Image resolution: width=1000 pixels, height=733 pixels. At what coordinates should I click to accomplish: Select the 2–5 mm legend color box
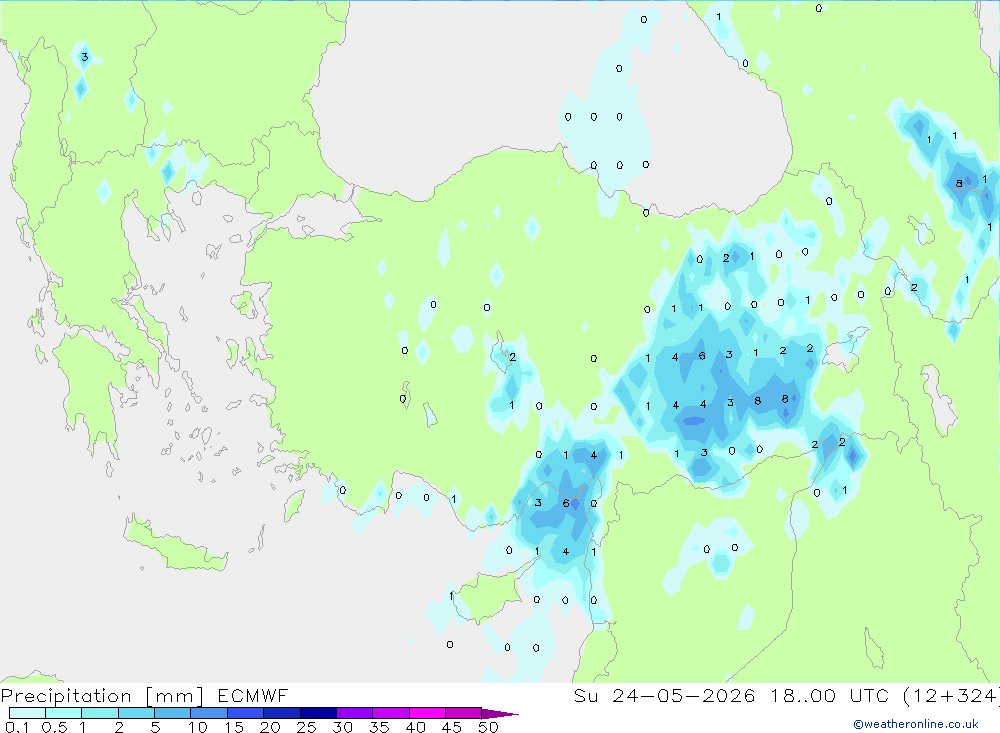tap(136, 713)
